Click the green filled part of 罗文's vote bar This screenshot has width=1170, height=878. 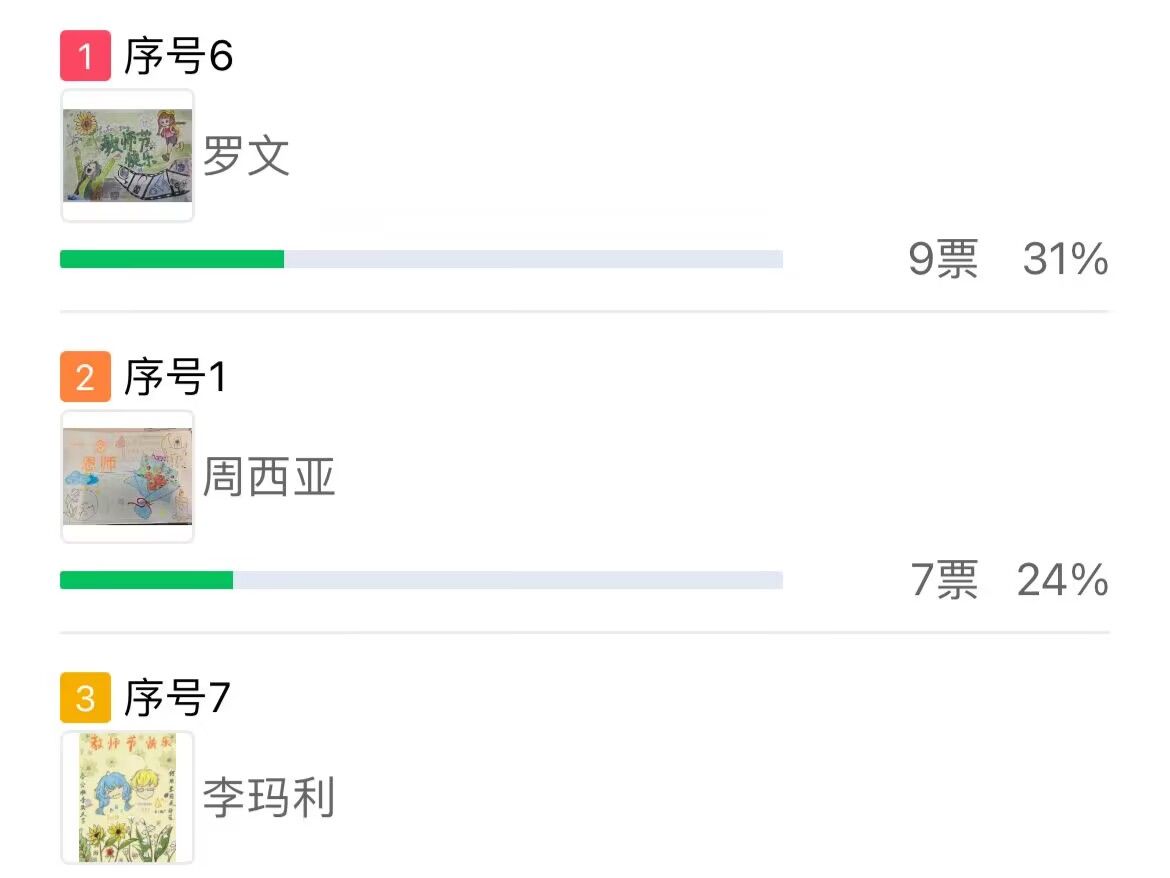(x=172, y=259)
